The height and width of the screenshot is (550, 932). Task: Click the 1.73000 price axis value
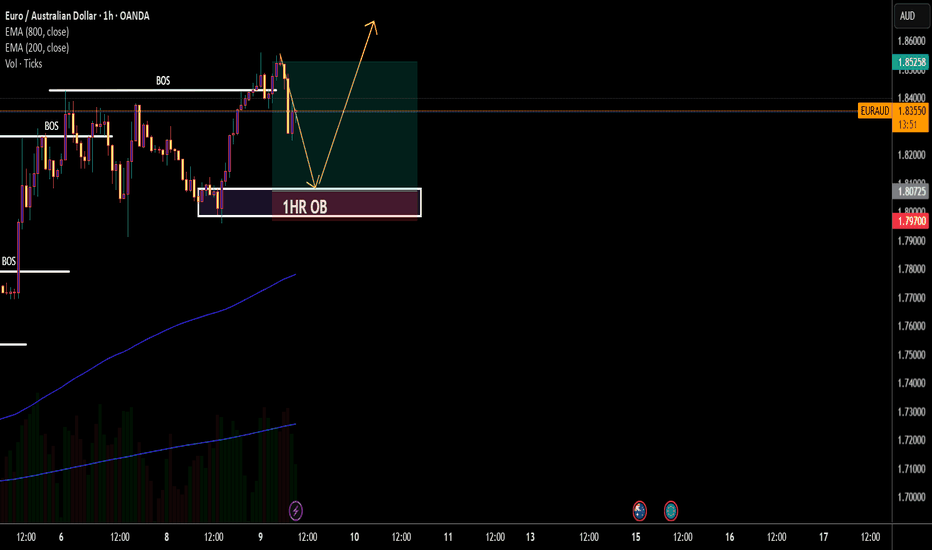[911, 412]
